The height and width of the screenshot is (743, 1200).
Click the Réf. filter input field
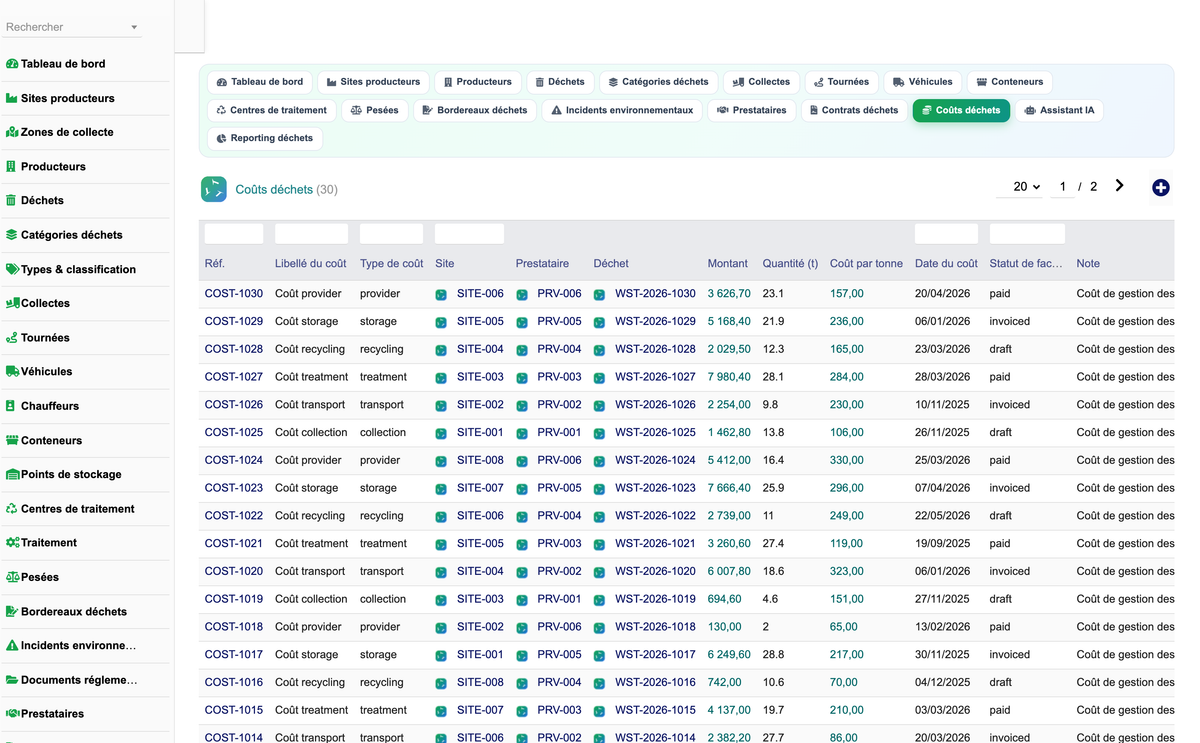(234, 234)
